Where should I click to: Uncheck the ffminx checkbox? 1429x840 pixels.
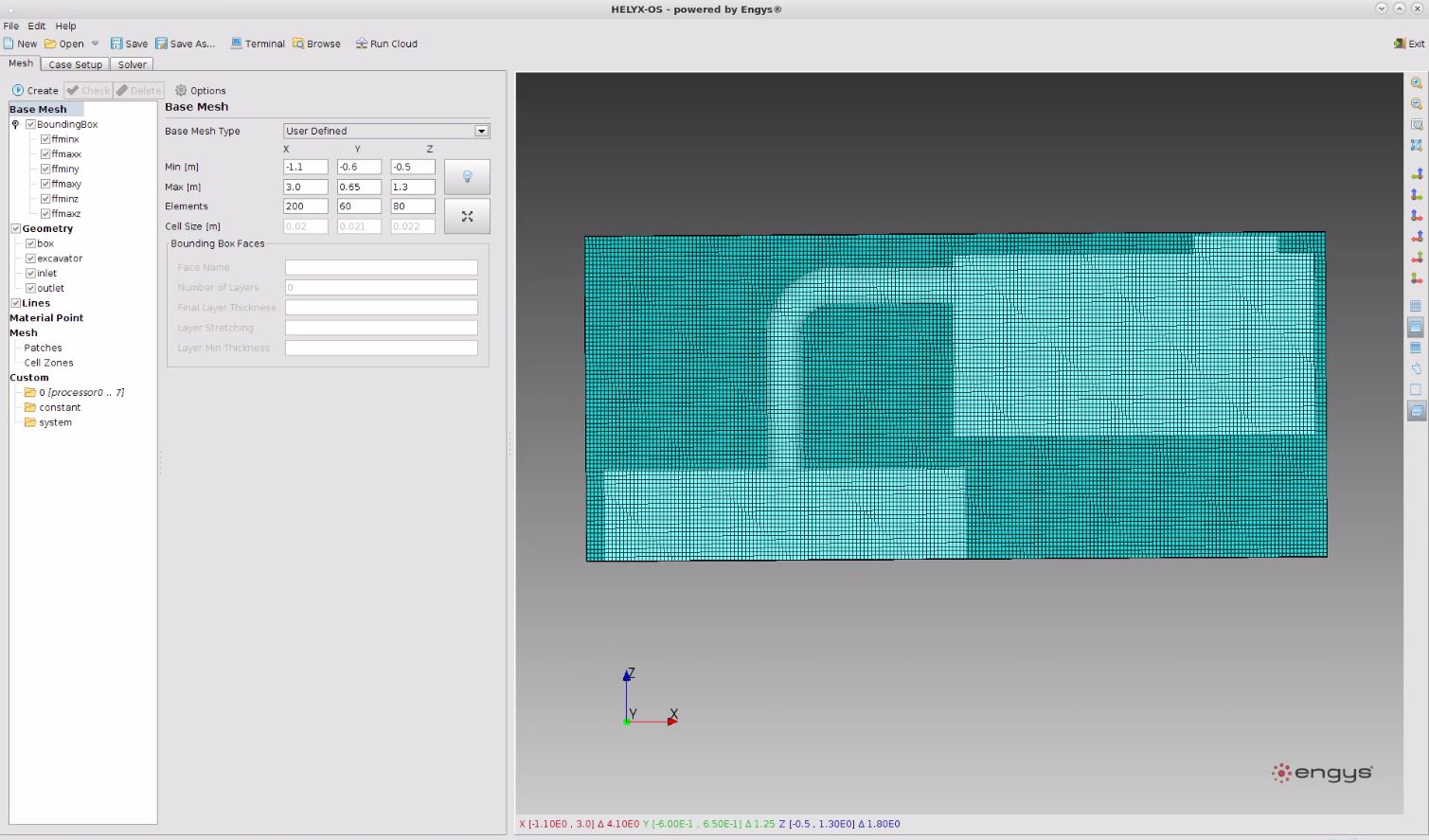45,139
